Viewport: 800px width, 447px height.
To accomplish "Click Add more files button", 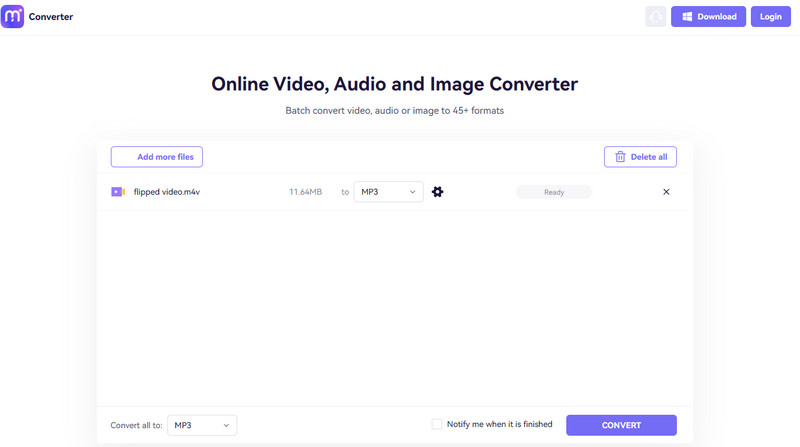I will [x=157, y=157].
